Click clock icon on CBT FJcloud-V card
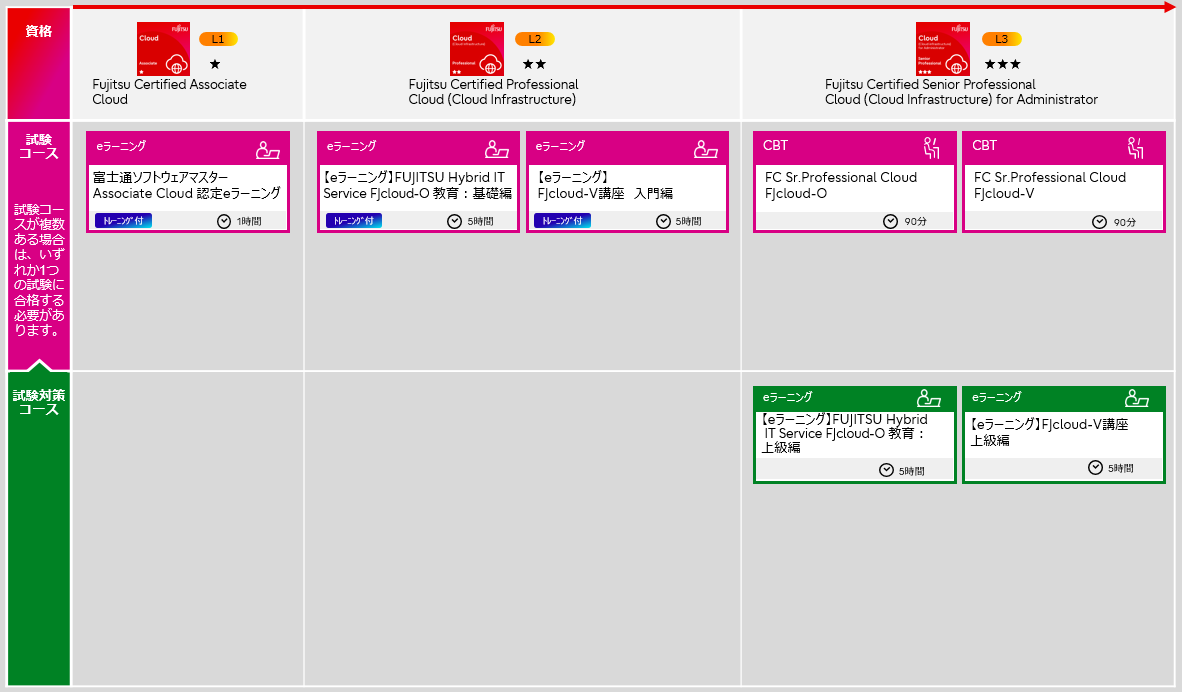Screen dimensions: 1182x692 (1100, 222)
